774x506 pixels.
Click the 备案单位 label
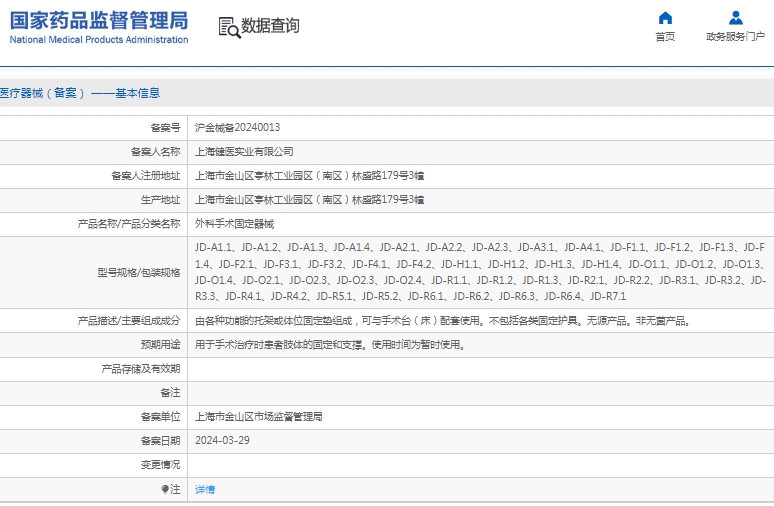pyautogui.click(x=160, y=417)
